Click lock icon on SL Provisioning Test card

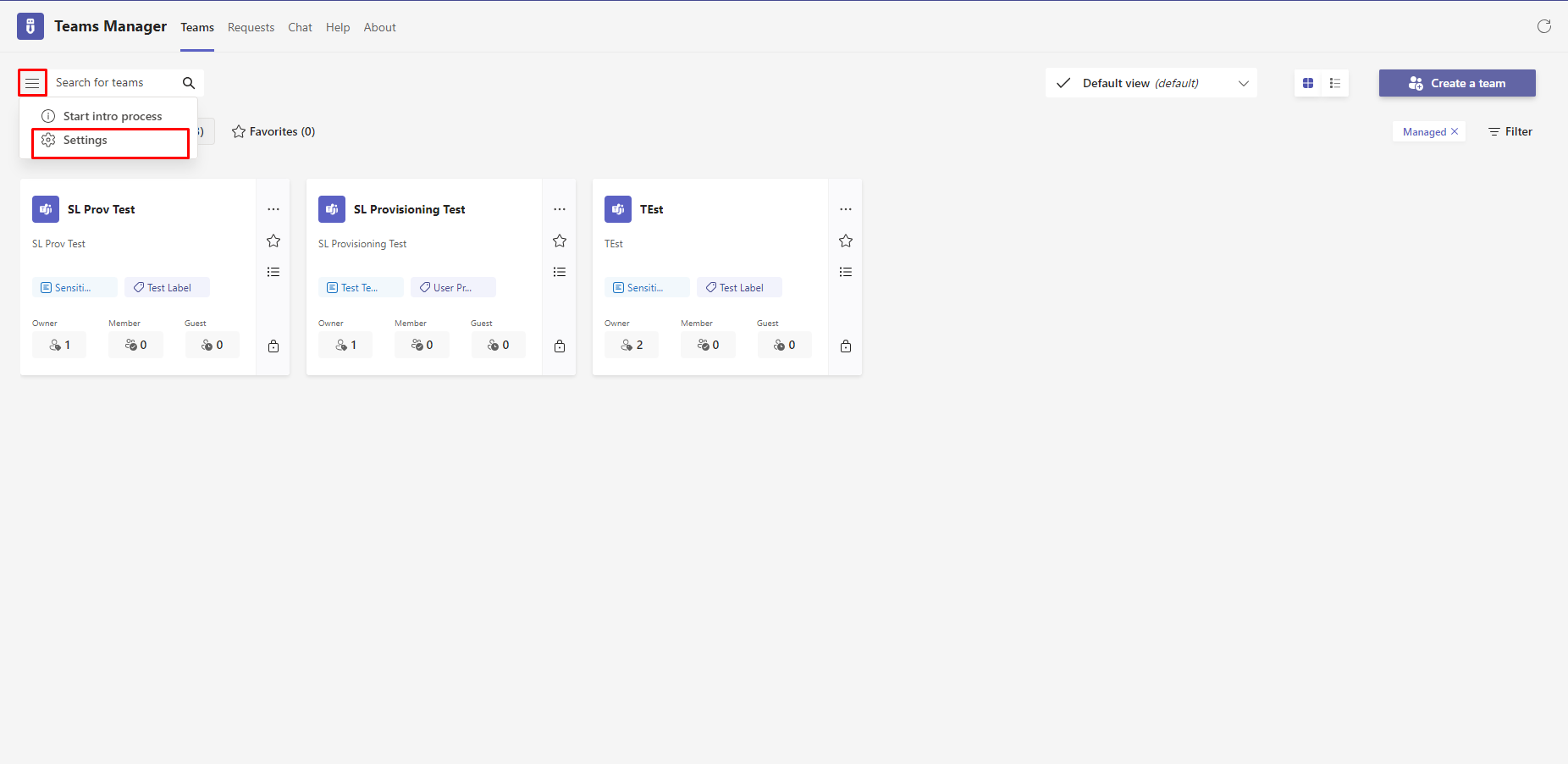click(560, 346)
